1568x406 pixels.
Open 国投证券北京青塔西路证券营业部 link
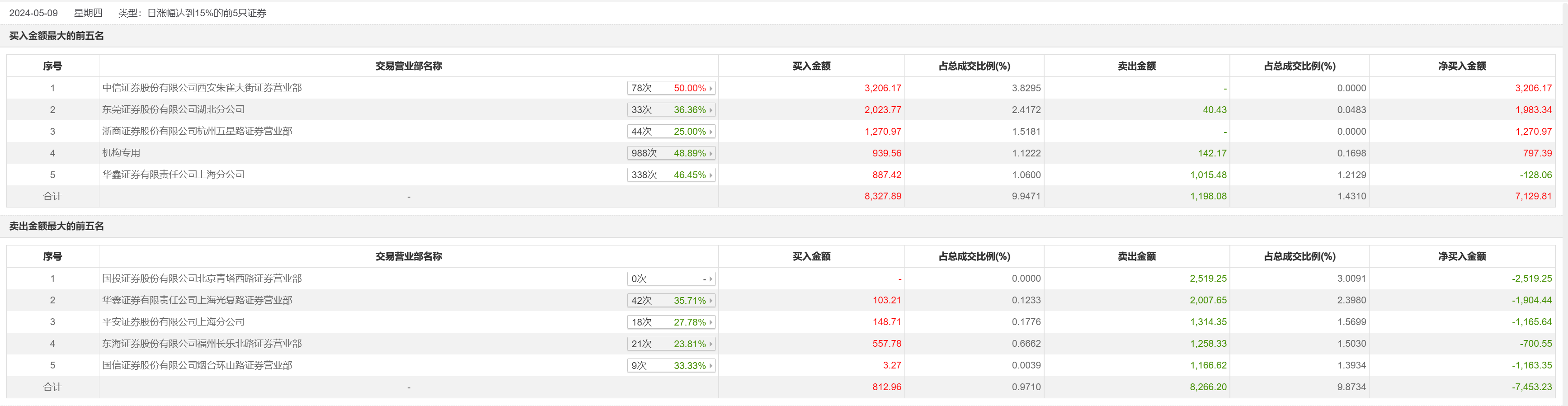coord(202,279)
